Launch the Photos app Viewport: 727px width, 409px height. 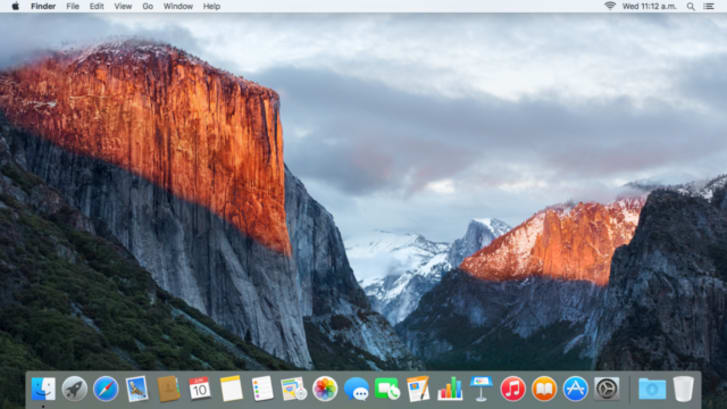pos(325,389)
